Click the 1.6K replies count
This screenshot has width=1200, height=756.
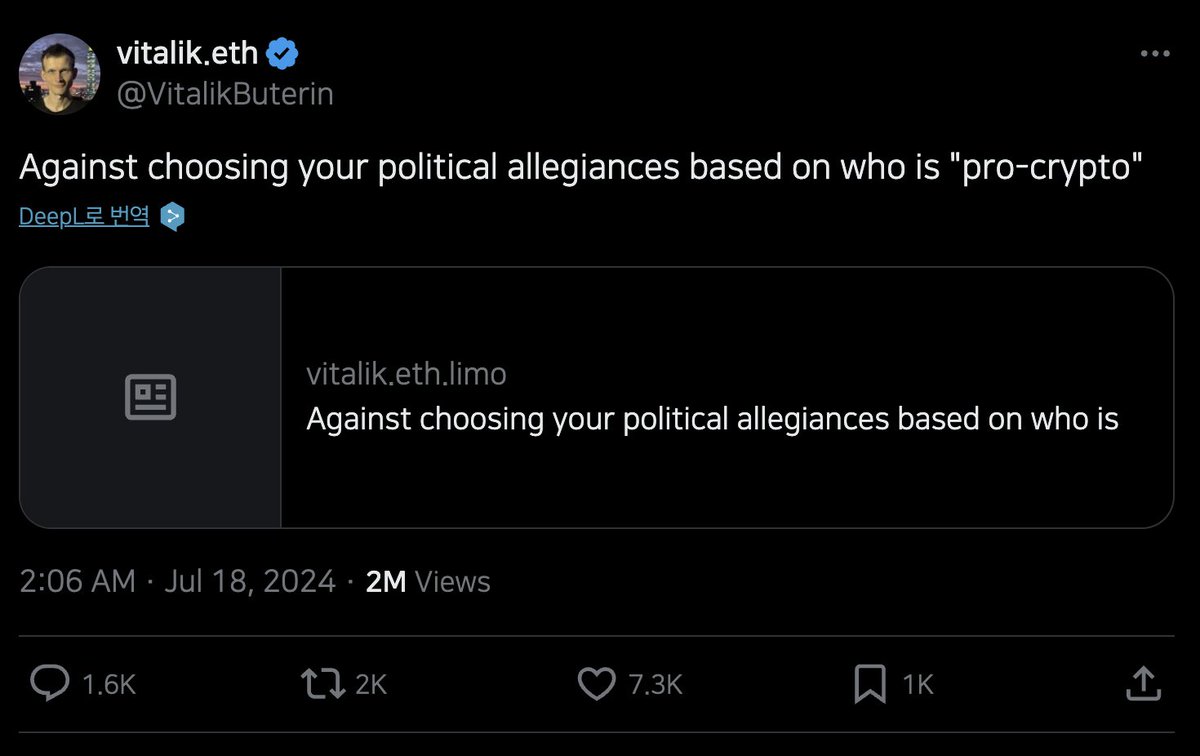click(109, 684)
